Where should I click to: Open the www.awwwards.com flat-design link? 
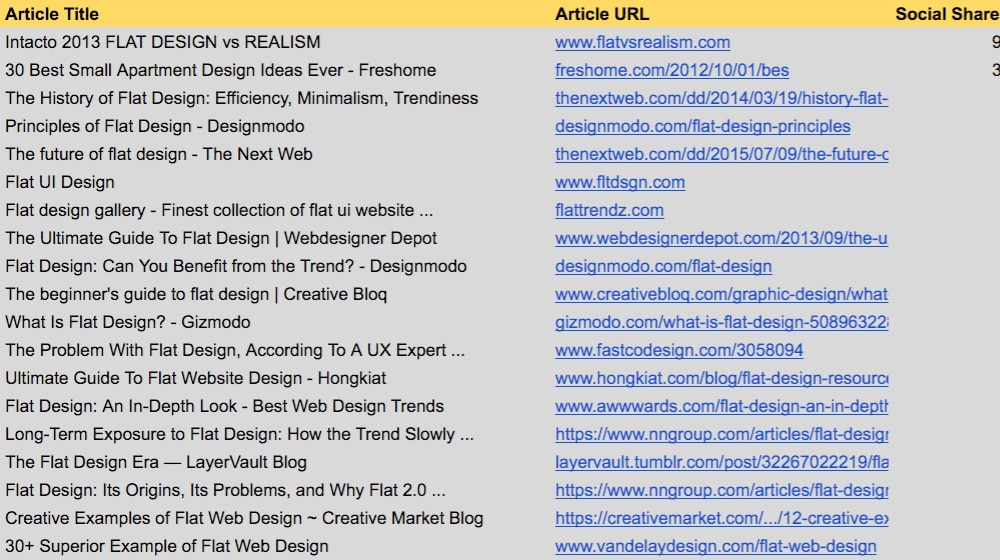point(721,407)
